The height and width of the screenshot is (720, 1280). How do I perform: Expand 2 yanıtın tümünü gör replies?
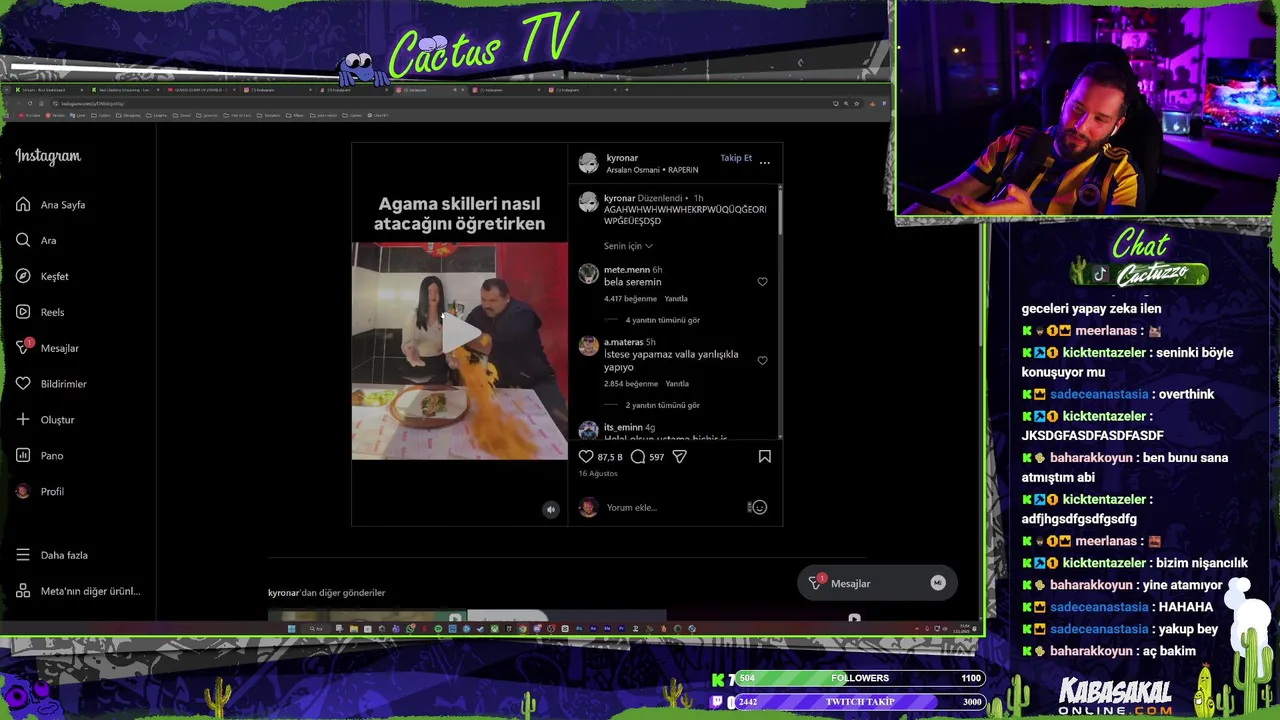point(662,405)
